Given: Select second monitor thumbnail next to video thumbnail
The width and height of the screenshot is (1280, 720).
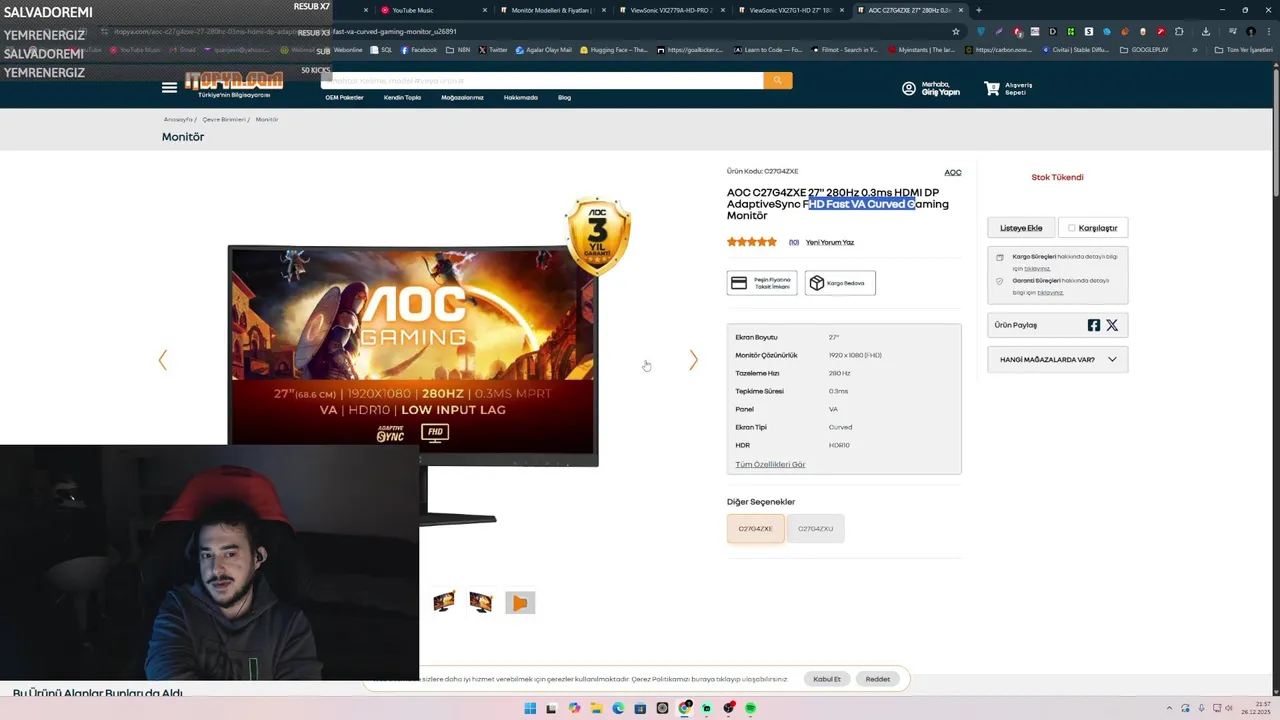Looking at the screenshot, I should pyautogui.click(x=481, y=602).
